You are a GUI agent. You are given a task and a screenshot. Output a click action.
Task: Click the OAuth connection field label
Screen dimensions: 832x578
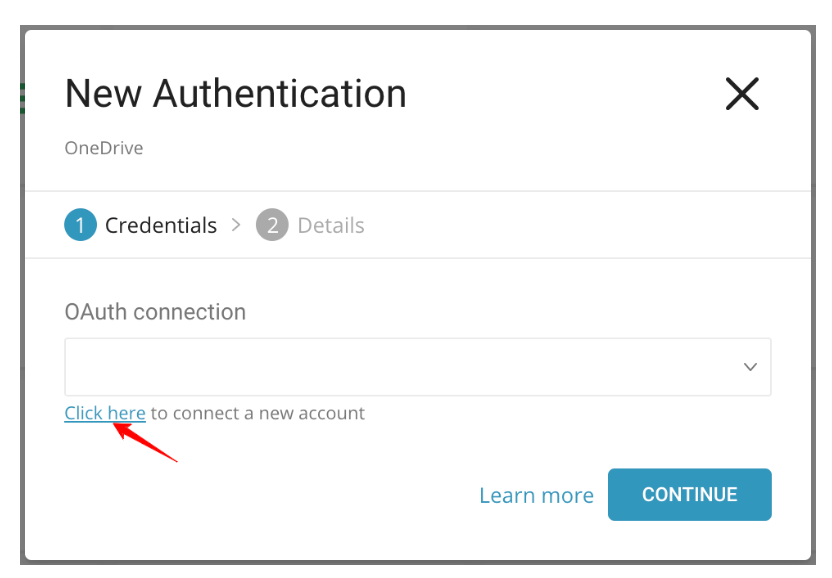point(155,312)
